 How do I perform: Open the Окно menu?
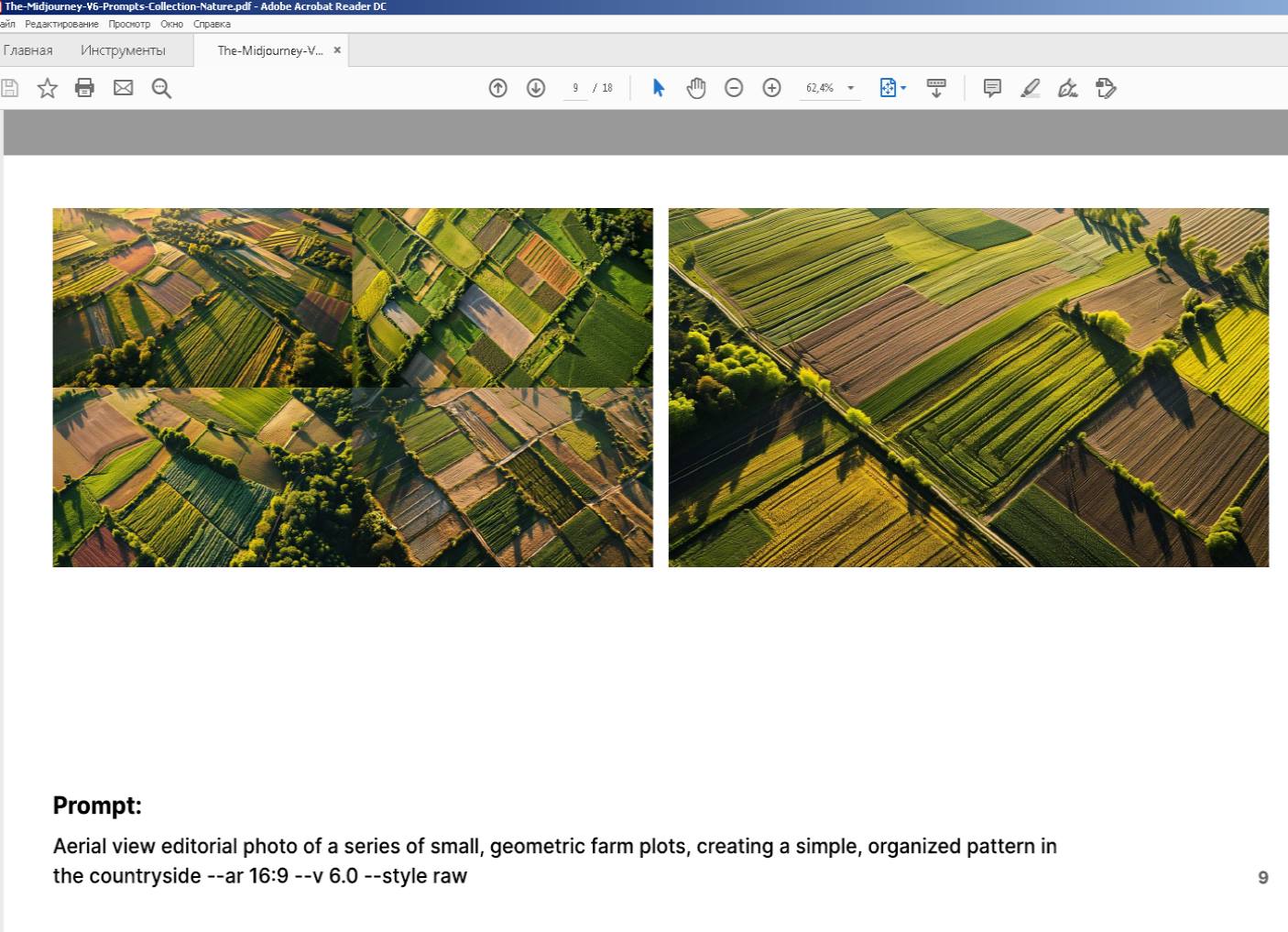[x=172, y=24]
